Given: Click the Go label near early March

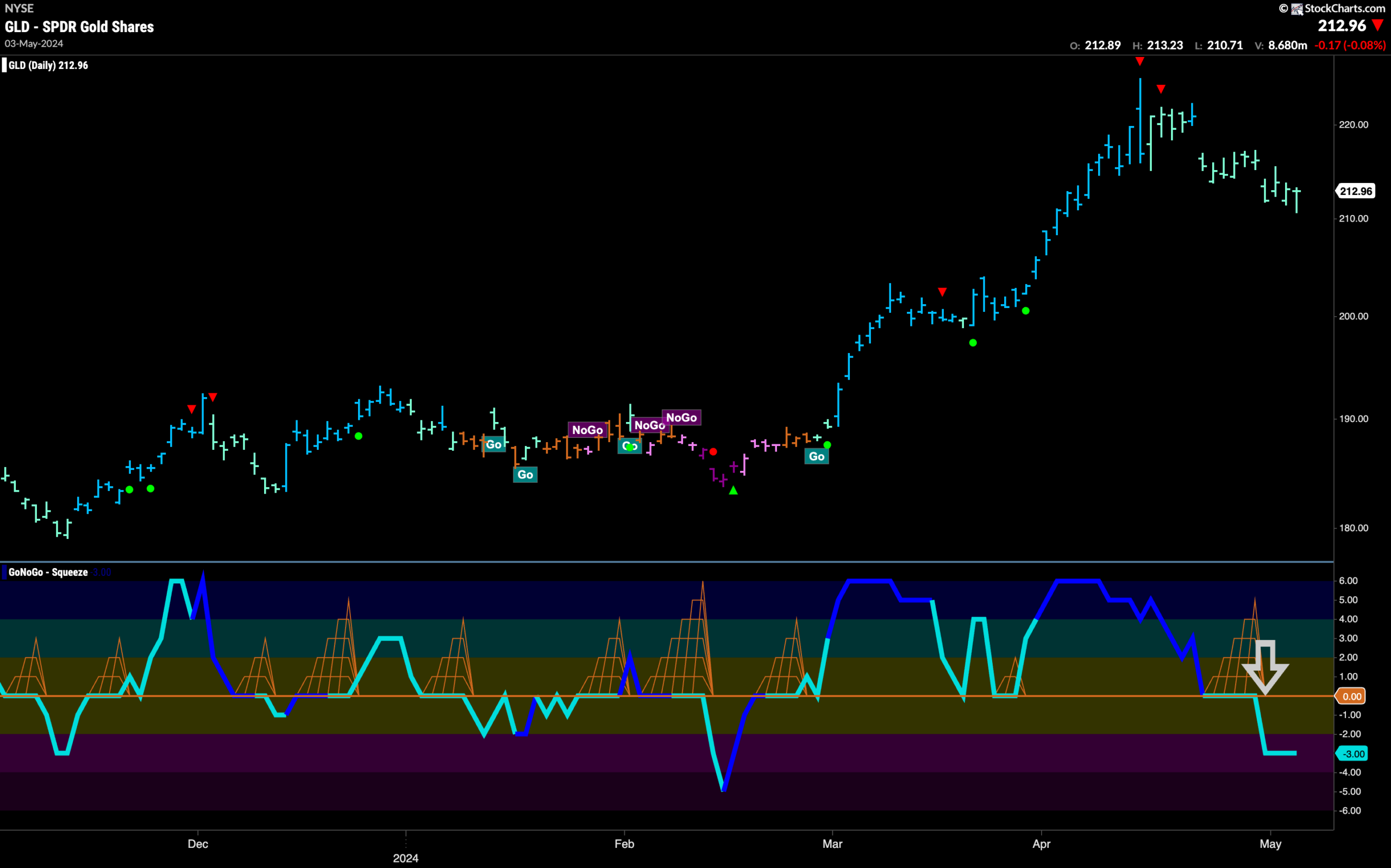Looking at the screenshot, I should [x=816, y=456].
